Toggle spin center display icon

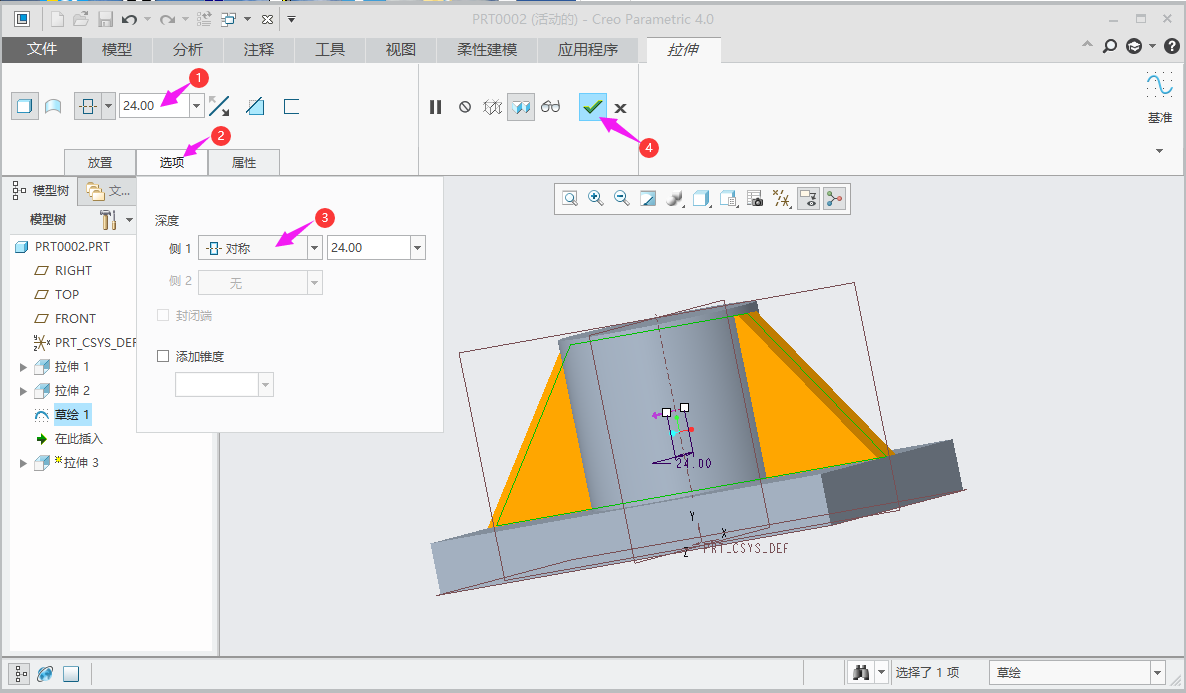(x=834, y=199)
